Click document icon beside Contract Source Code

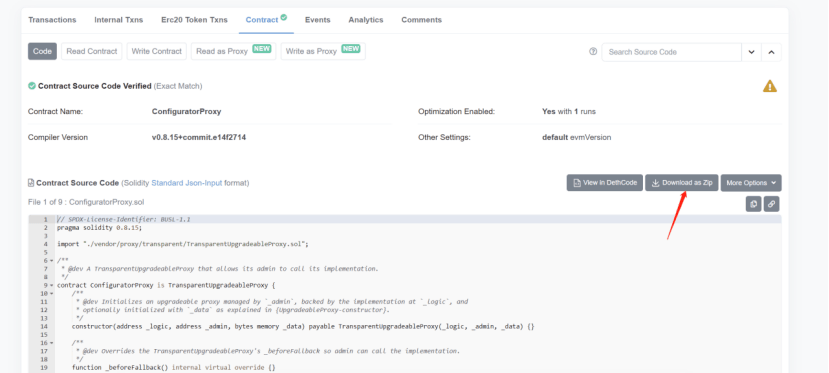(31, 183)
